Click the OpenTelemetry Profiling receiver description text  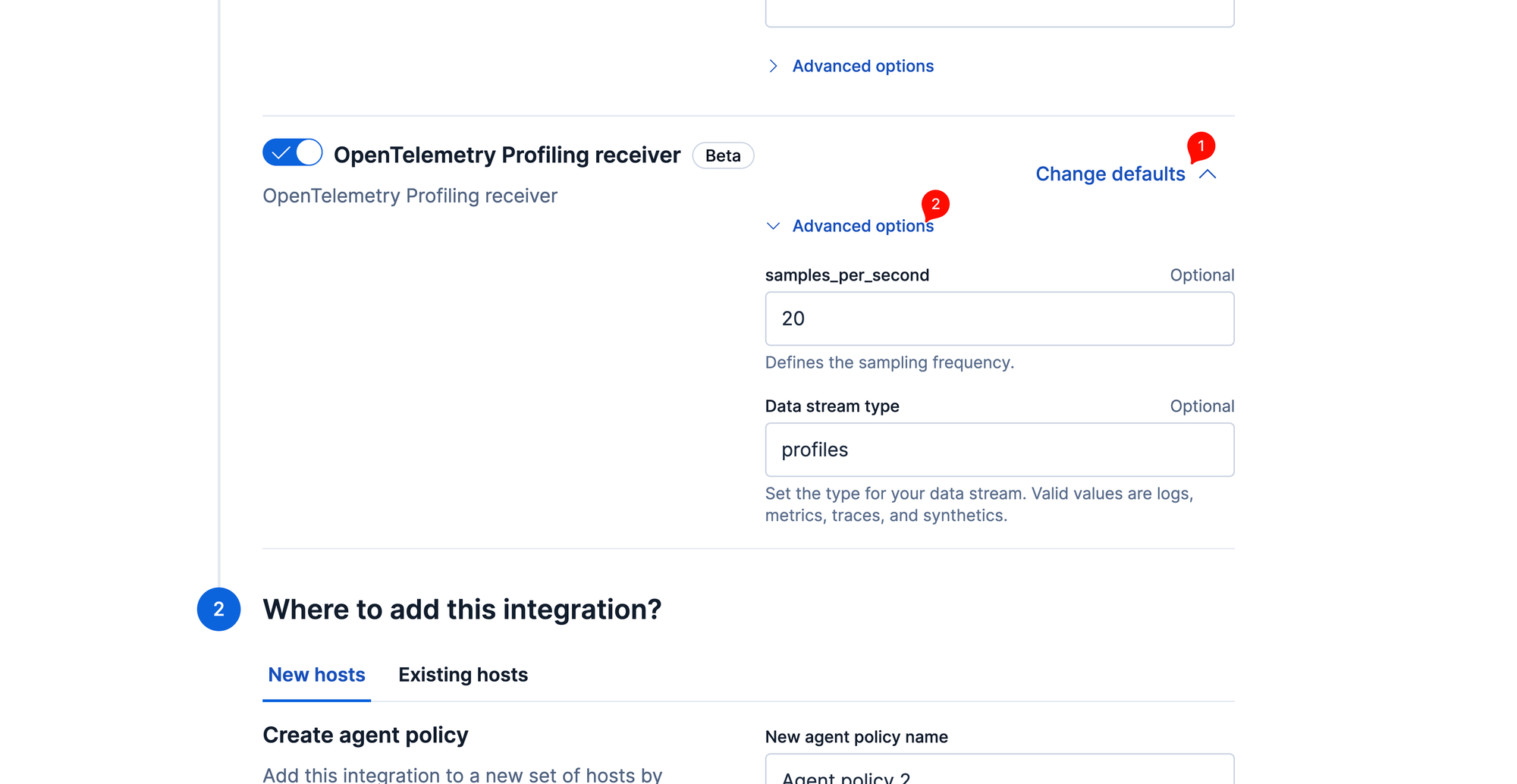coord(410,196)
